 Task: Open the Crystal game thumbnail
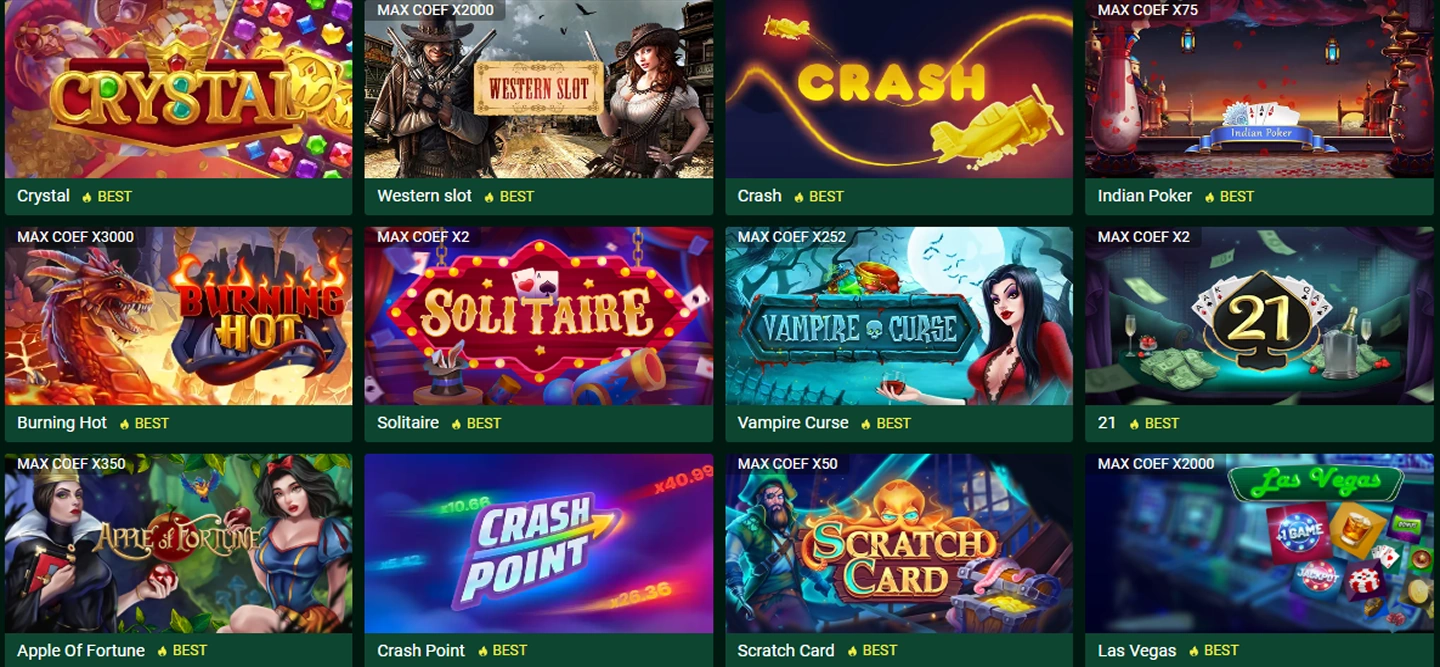[179, 89]
